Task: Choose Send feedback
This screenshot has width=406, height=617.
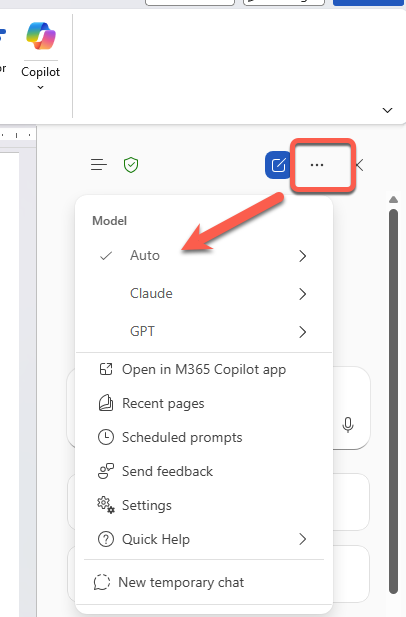Action: [x=203, y=471]
